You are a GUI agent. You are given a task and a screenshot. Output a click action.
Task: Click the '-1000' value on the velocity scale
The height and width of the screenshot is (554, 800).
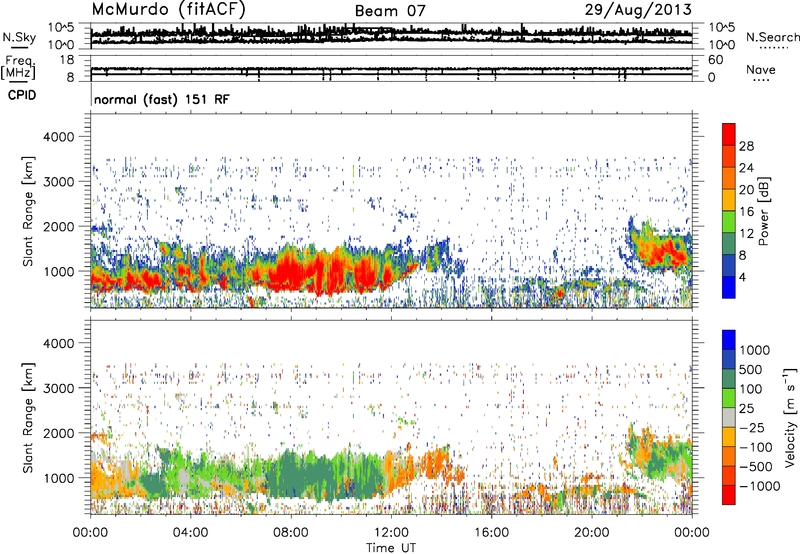760,486
